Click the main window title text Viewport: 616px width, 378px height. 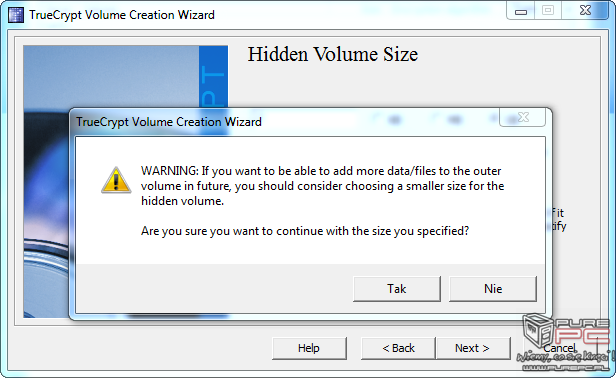122,15
